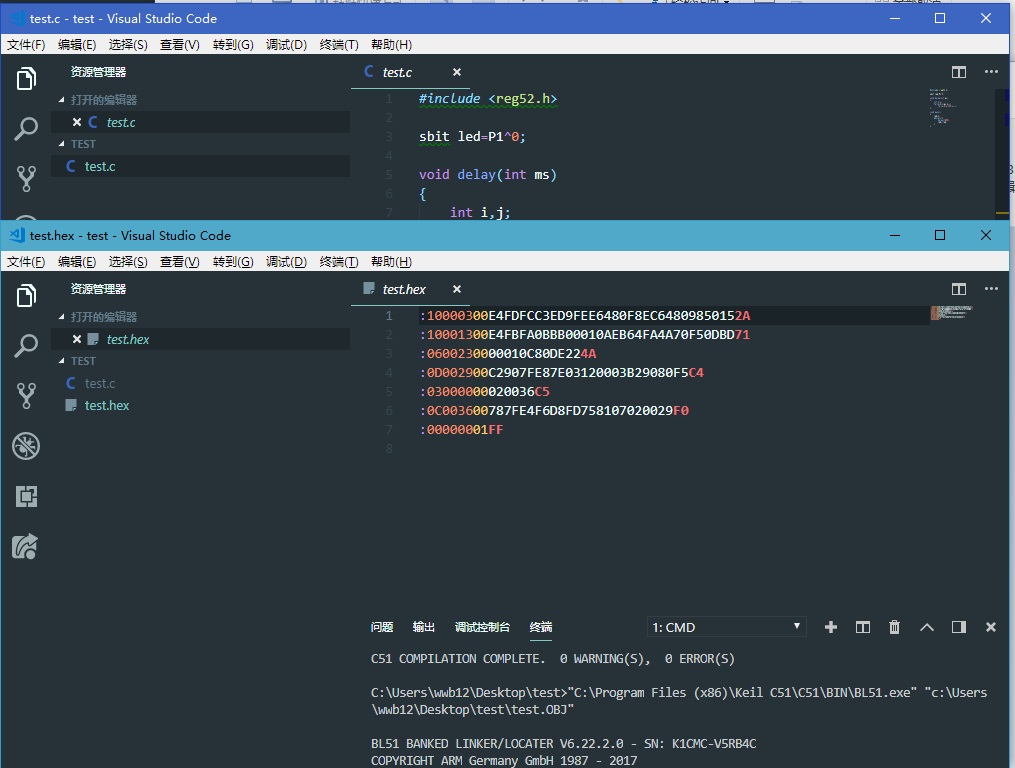Open 调试(D) menu in test.hex window

click(x=286, y=262)
